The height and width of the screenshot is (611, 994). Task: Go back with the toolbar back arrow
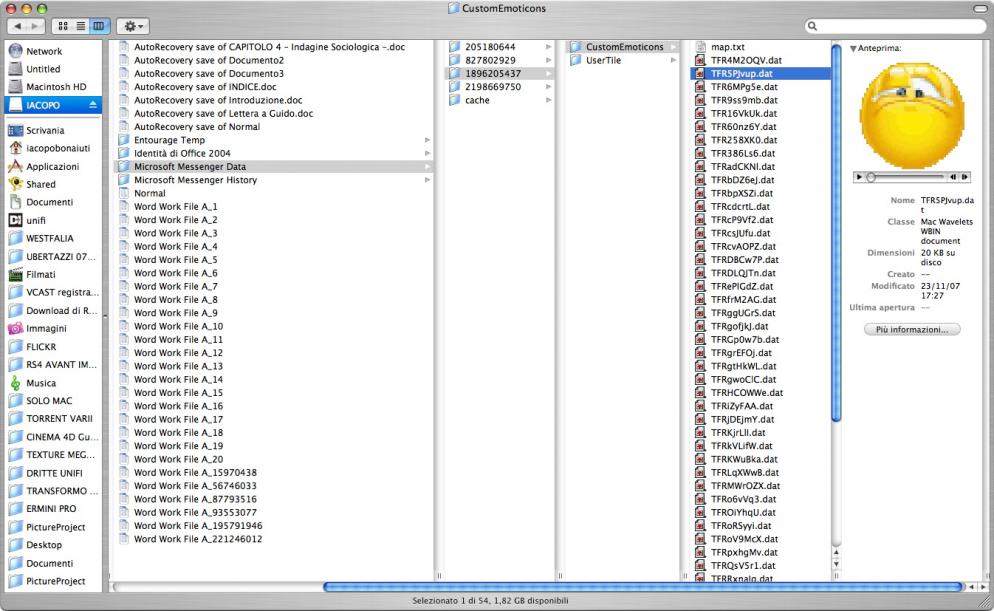[18, 26]
